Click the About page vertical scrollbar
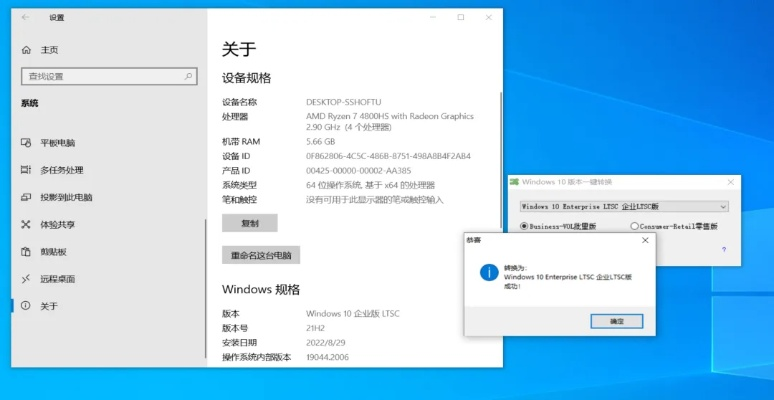Viewport: 774px width, 400px height. 501,159
